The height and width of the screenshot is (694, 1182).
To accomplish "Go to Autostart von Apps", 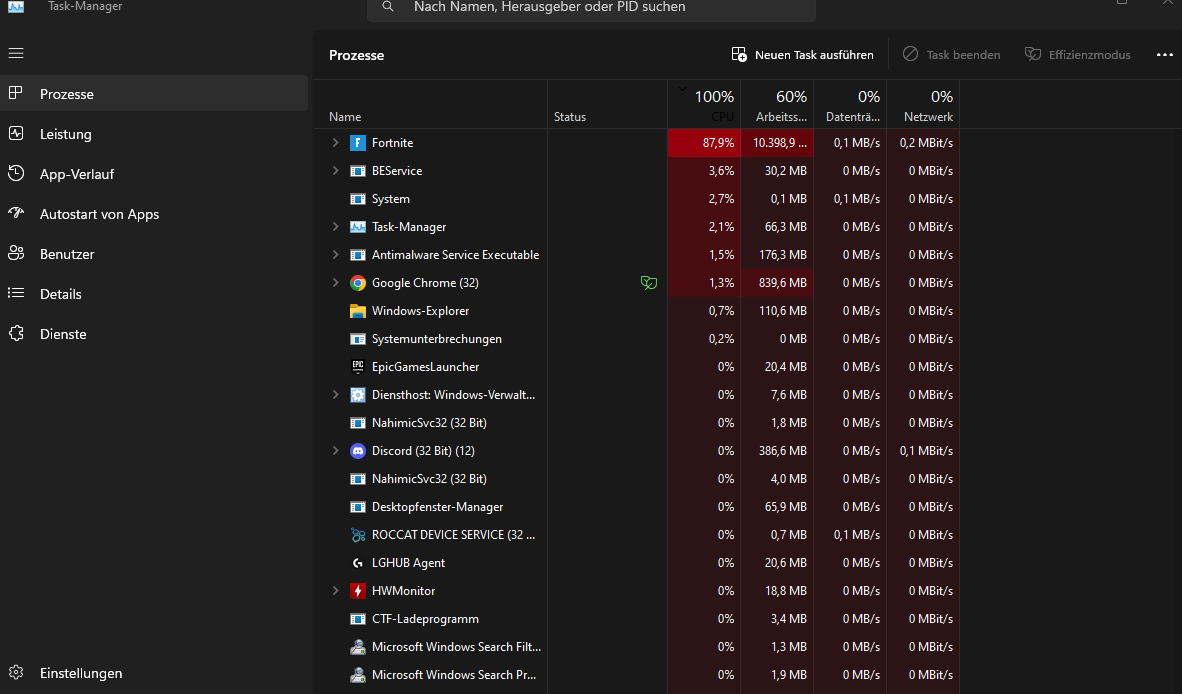I will (154, 214).
